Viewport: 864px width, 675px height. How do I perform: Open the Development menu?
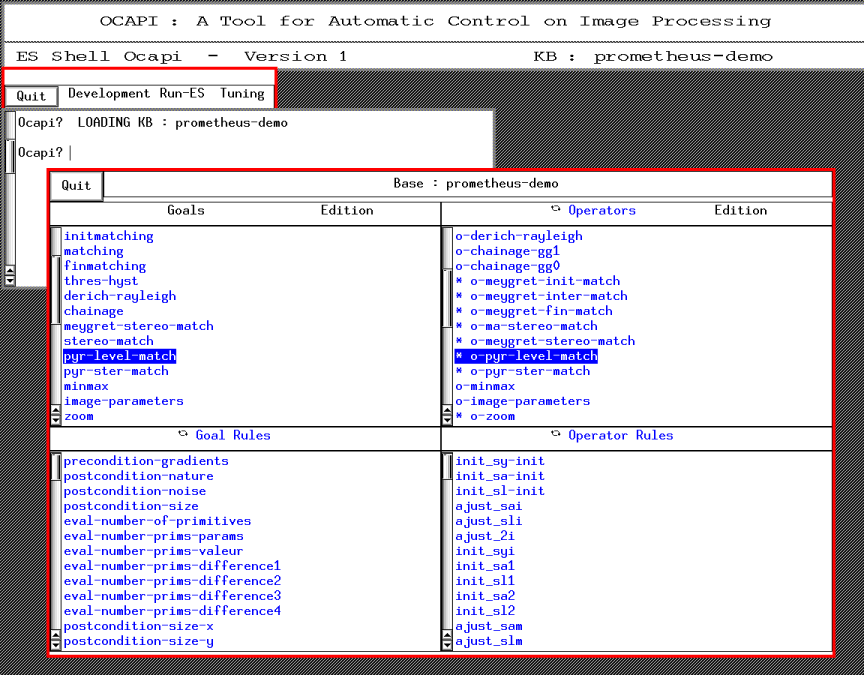(109, 94)
